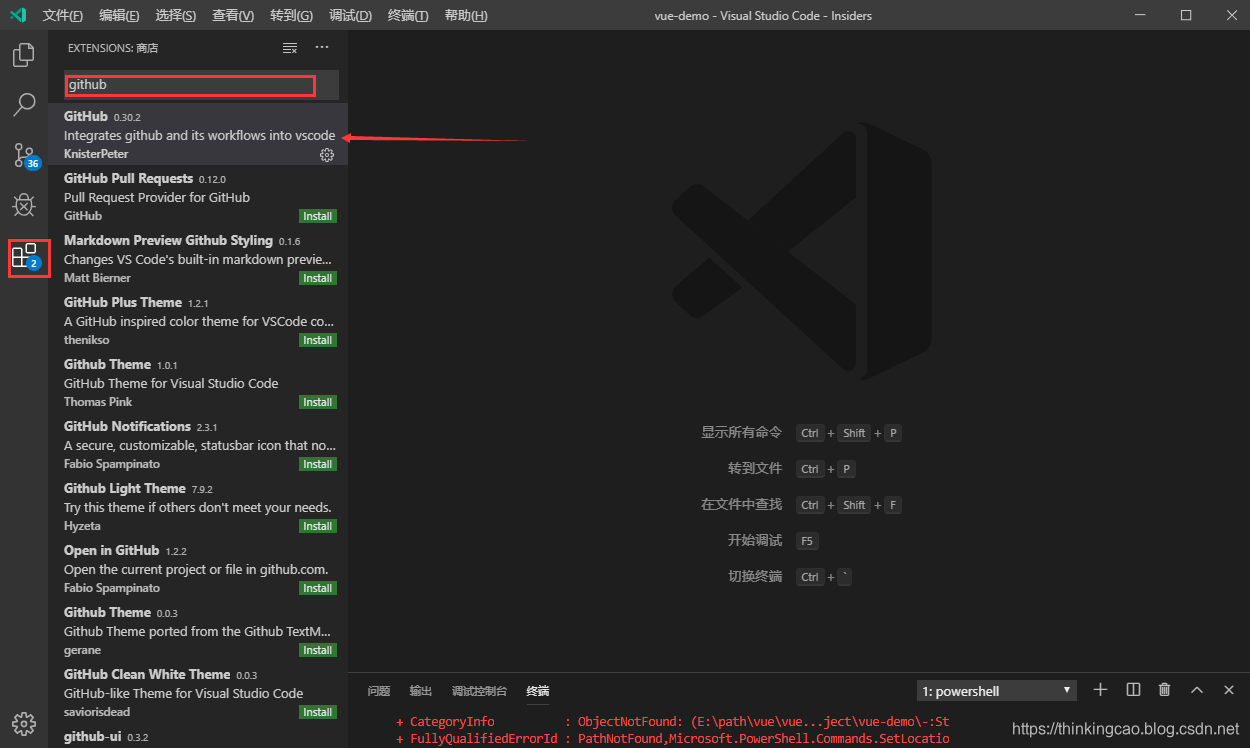Open the 文件(F) menu
The height and width of the screenshot is (748, 1250).
[63, 16]
